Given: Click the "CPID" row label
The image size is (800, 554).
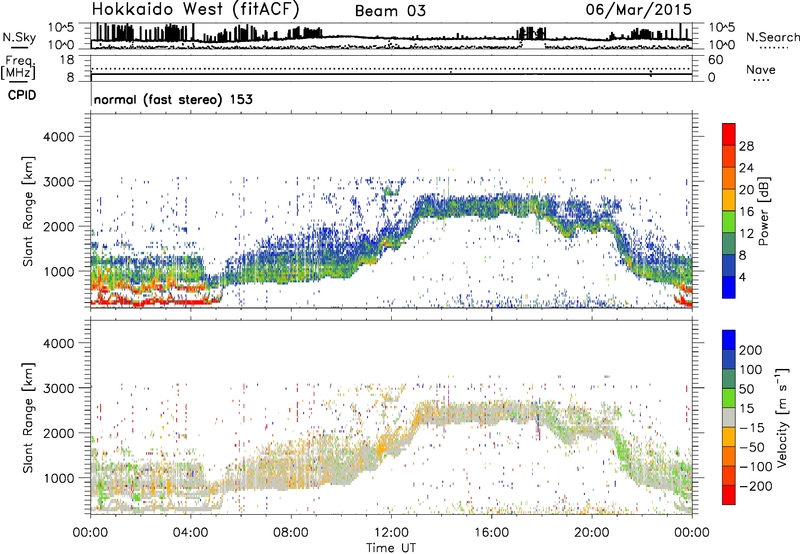Looking at the screenshot, I should click(x=22, y=95).
